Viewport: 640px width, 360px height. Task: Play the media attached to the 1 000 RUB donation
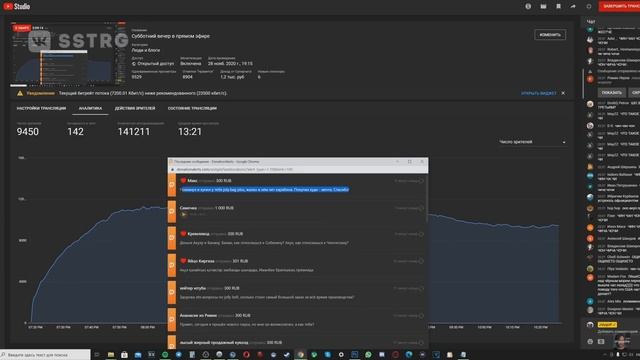coord(184,214)
